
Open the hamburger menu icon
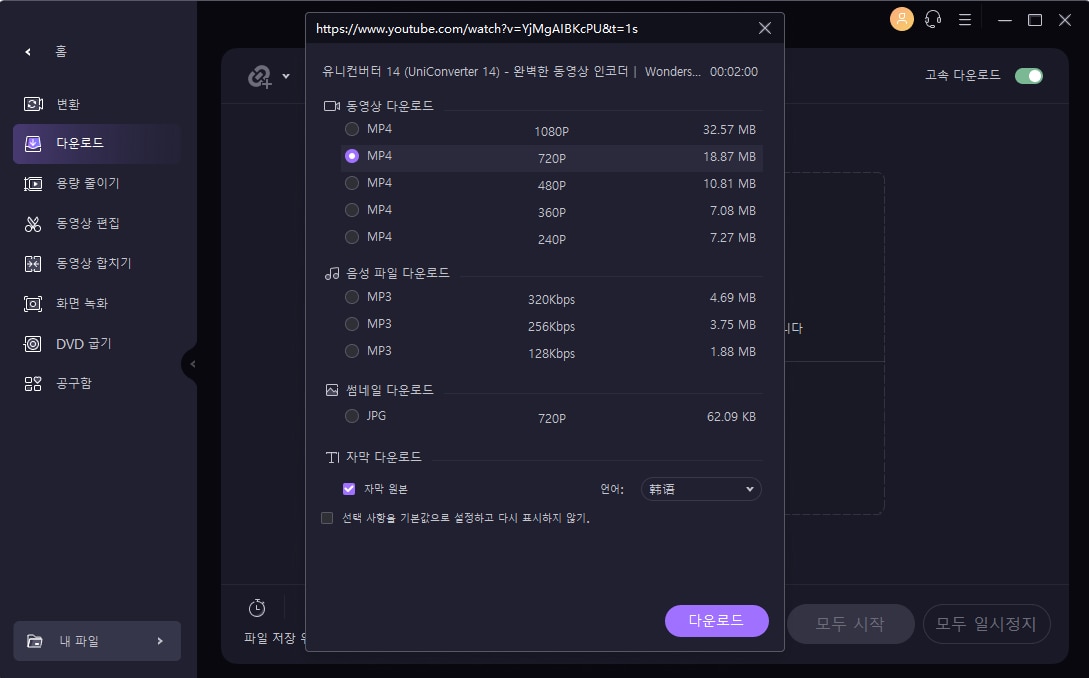click(x=965, y=19)
